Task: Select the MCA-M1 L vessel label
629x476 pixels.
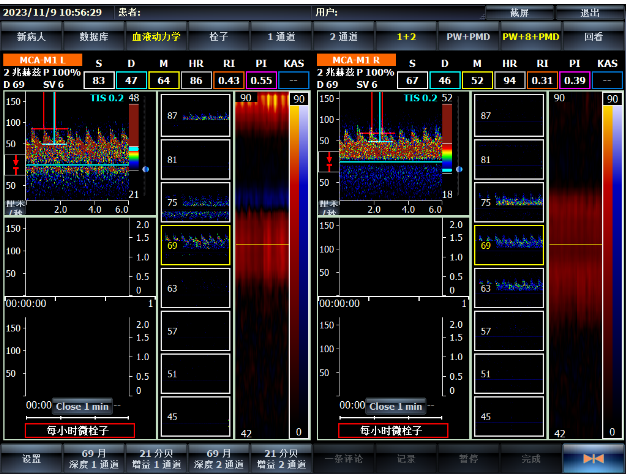Action: tap(43, 60)
